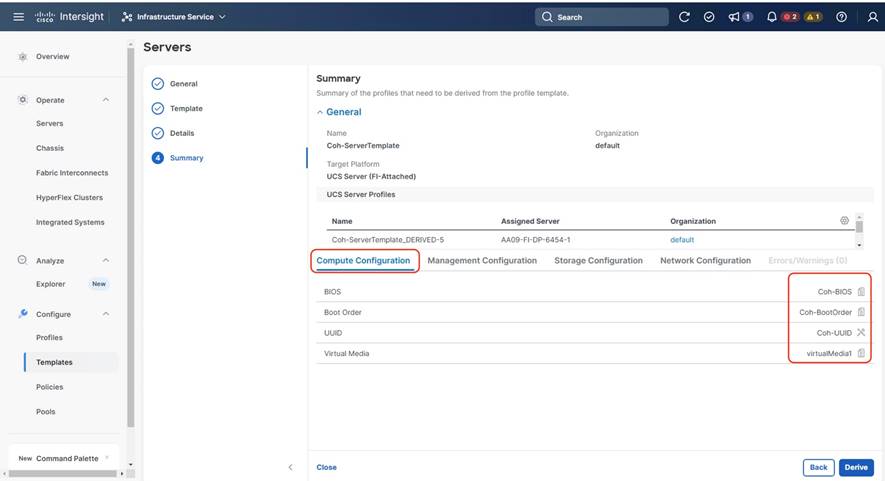Open the announcements megaphone icon
This screenshot has width=885, height=481.
tap(734, 17)
